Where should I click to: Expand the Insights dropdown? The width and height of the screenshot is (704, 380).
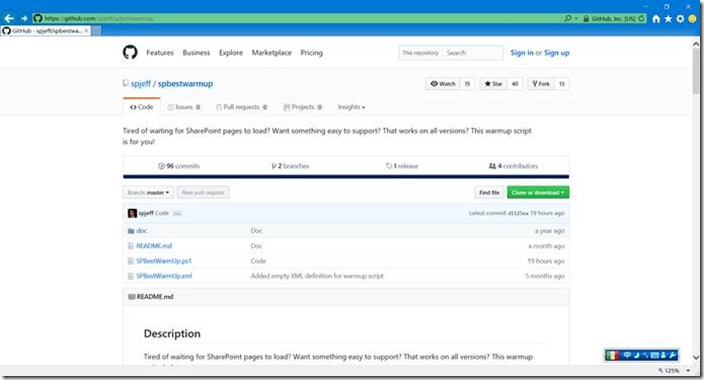351,107
